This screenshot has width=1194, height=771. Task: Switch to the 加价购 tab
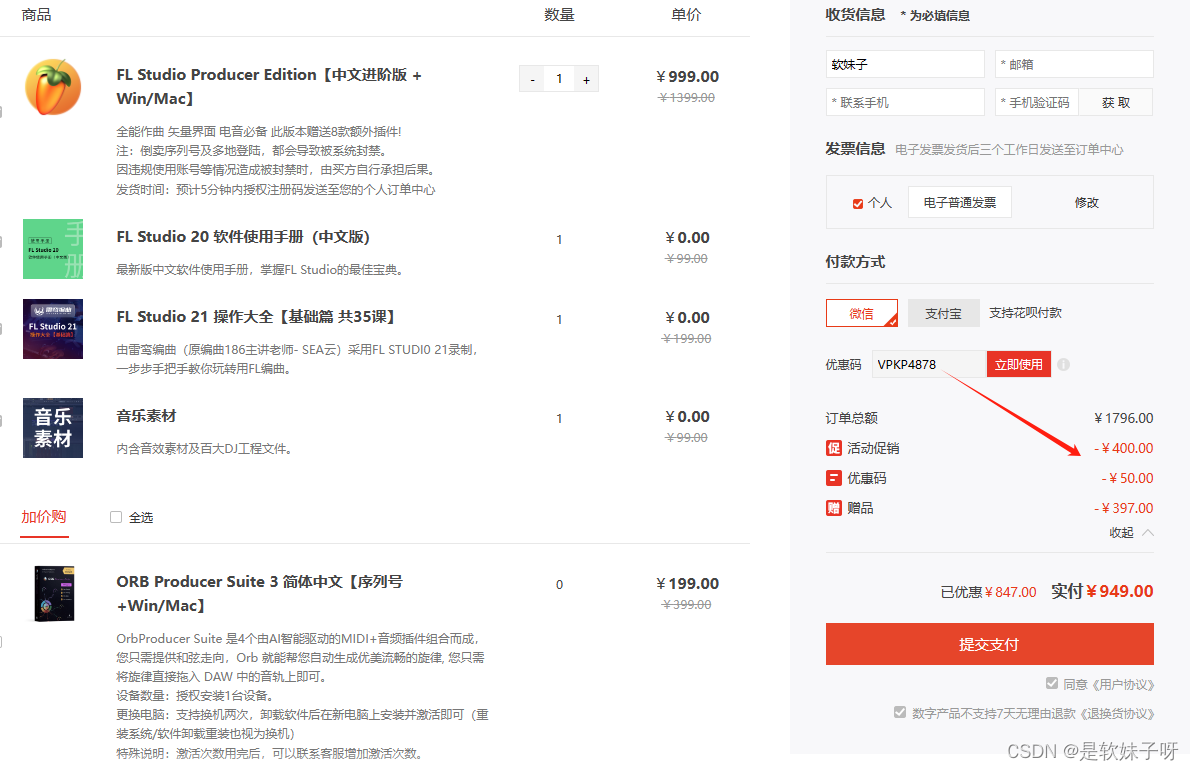tap(43, 518)
